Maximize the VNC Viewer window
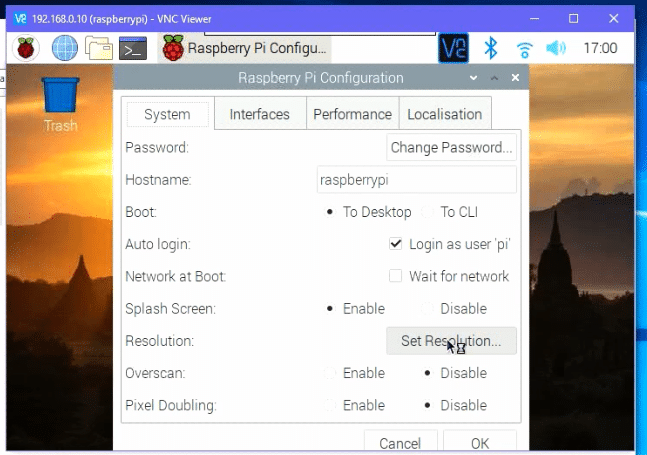This screenshot has height=455, width=647. [x=574, y=19]
